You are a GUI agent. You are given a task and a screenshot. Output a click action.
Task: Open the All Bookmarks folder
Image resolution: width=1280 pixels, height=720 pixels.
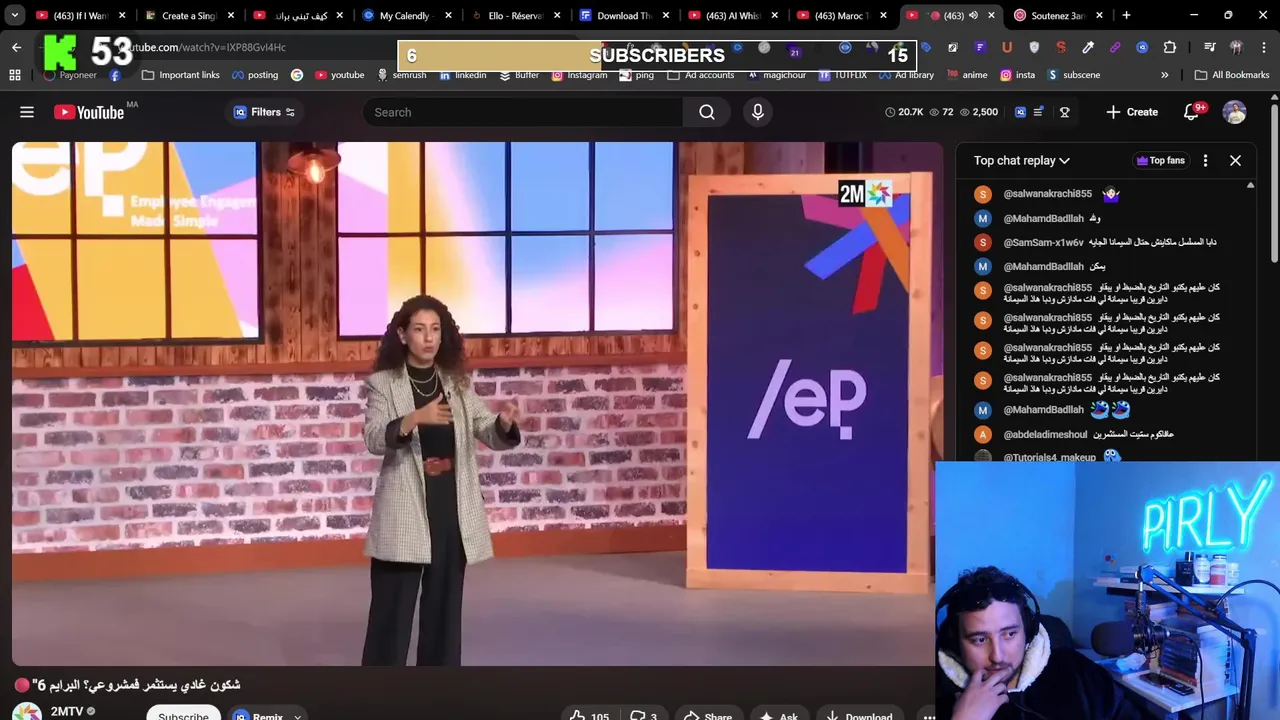click(1232, 75)
